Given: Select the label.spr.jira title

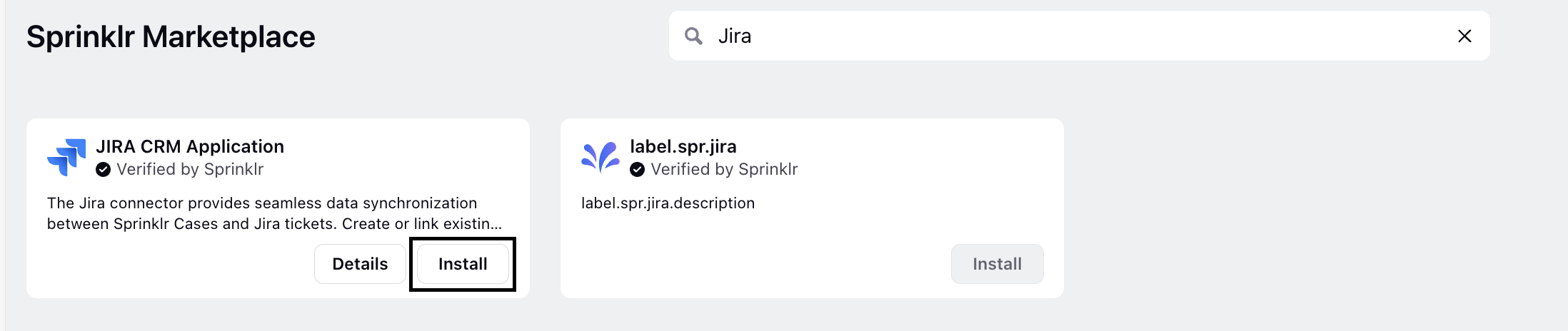Looking at the screenshot, I should click(x=683, y=146).
